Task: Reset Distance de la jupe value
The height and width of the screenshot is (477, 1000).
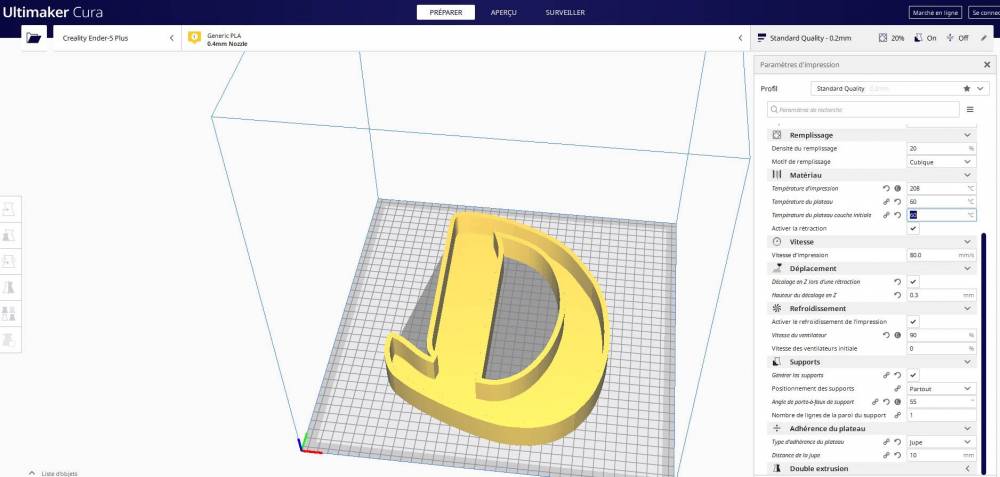Action: pos(897,455)
